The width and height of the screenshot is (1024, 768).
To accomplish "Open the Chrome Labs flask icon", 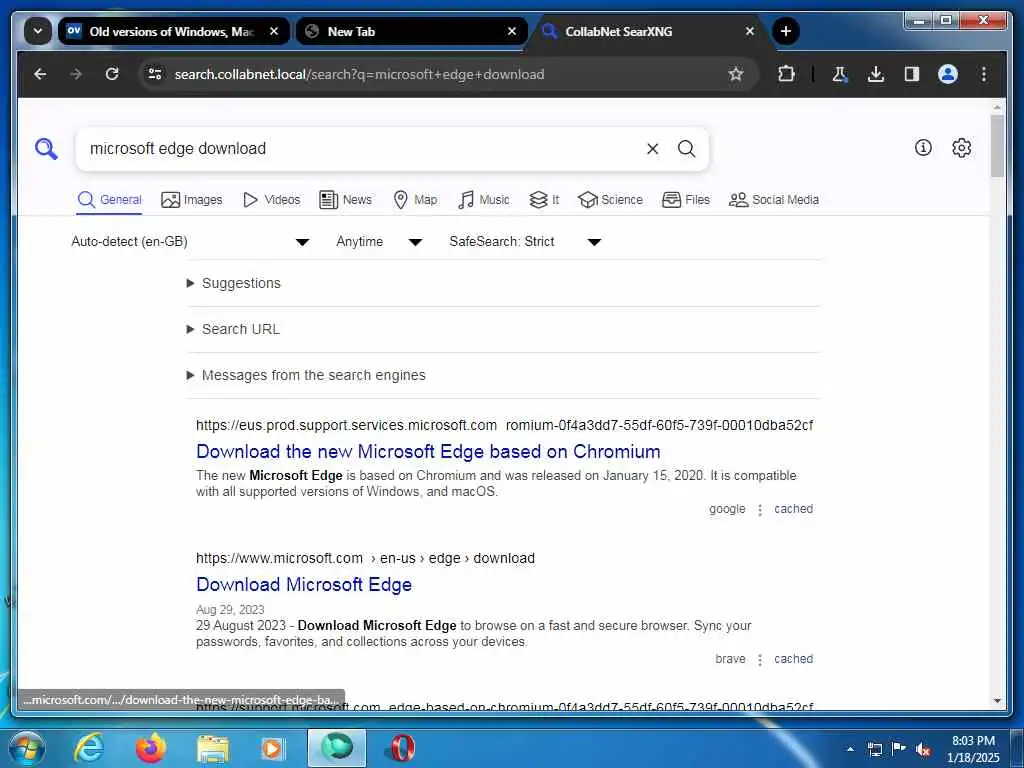I will click(x=840, y=74).
